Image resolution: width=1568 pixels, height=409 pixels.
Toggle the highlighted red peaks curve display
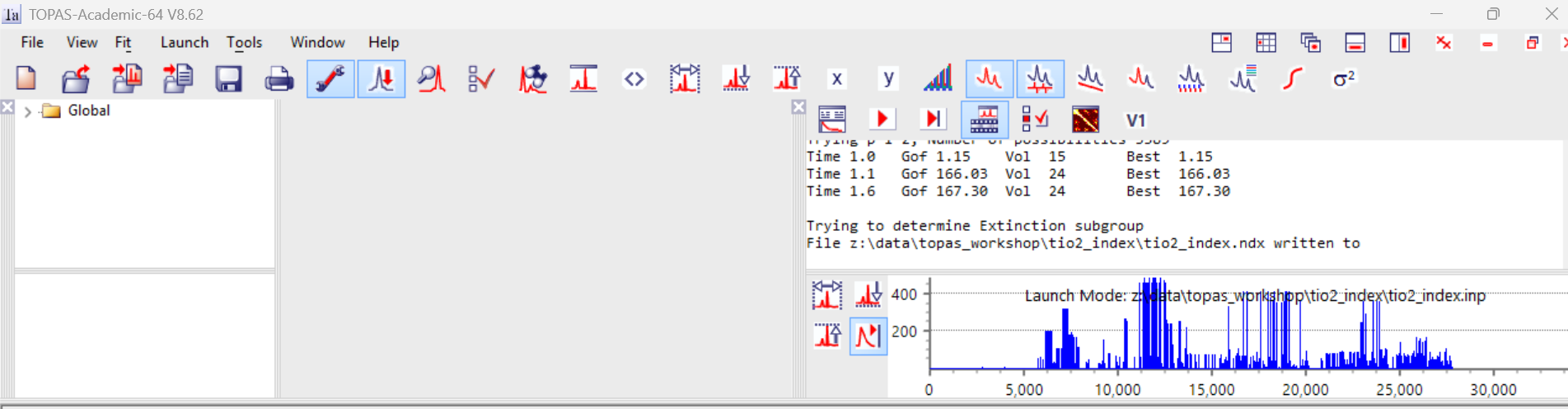click(x=989, y=79)
